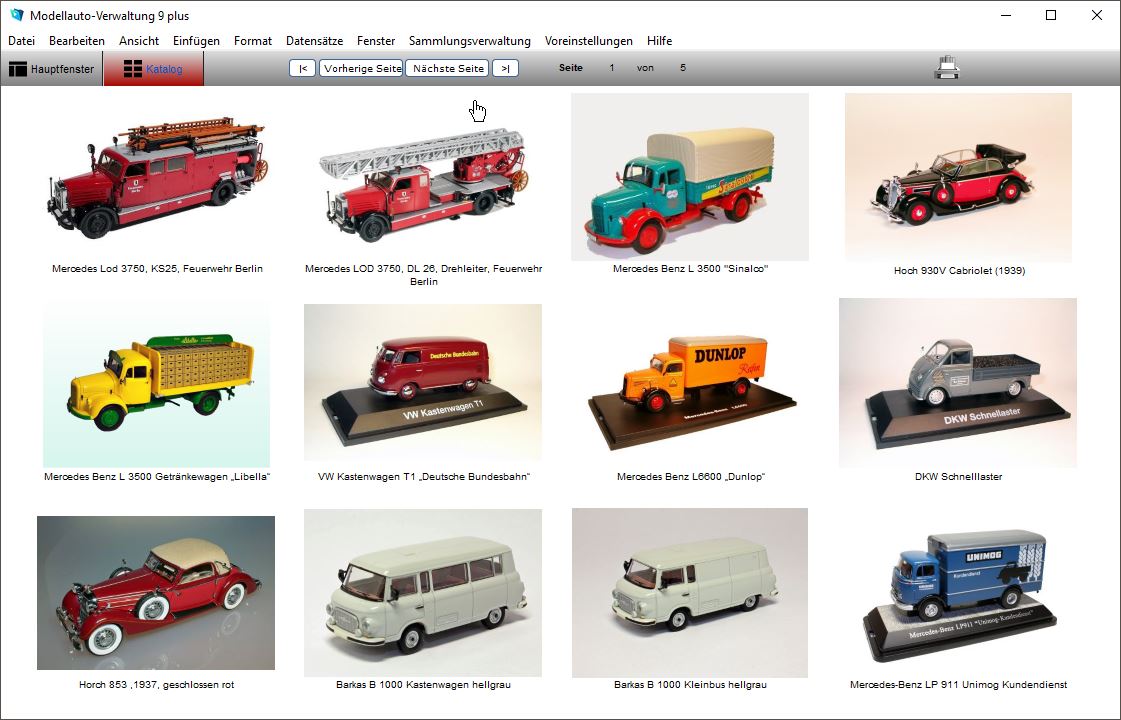The image size is (1121, 720).
Task: Select the Dunlop Mercedes L6600 truck image
Action: click(x=689, y=383)
